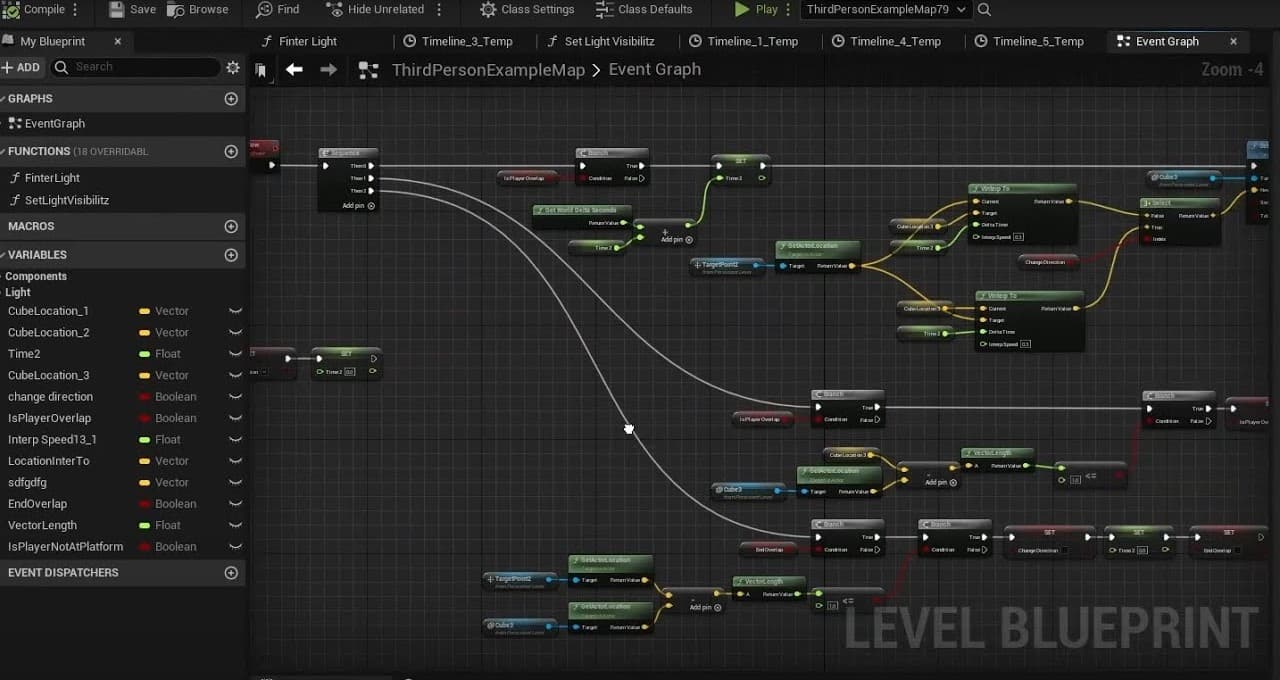Click the Find icon to search the blueprint
The image size is (1280, 680).
tap(262, 8)
